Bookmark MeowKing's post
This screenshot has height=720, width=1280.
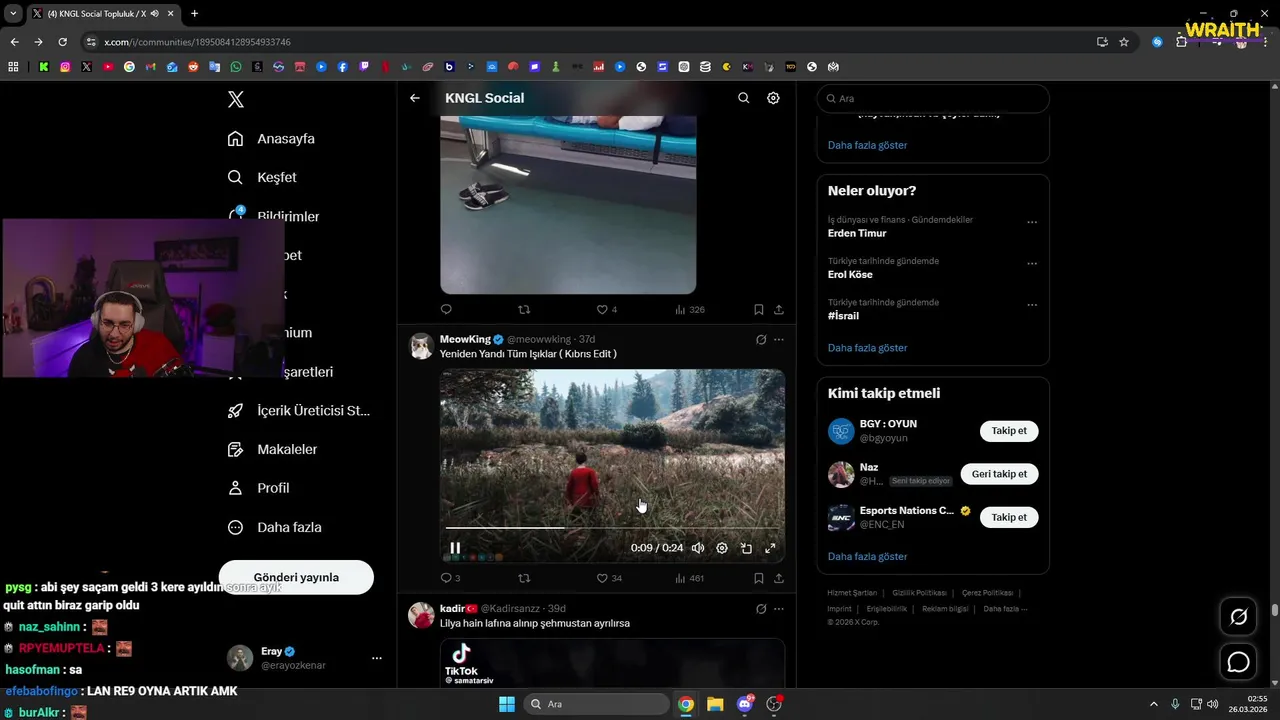(759, 578)
